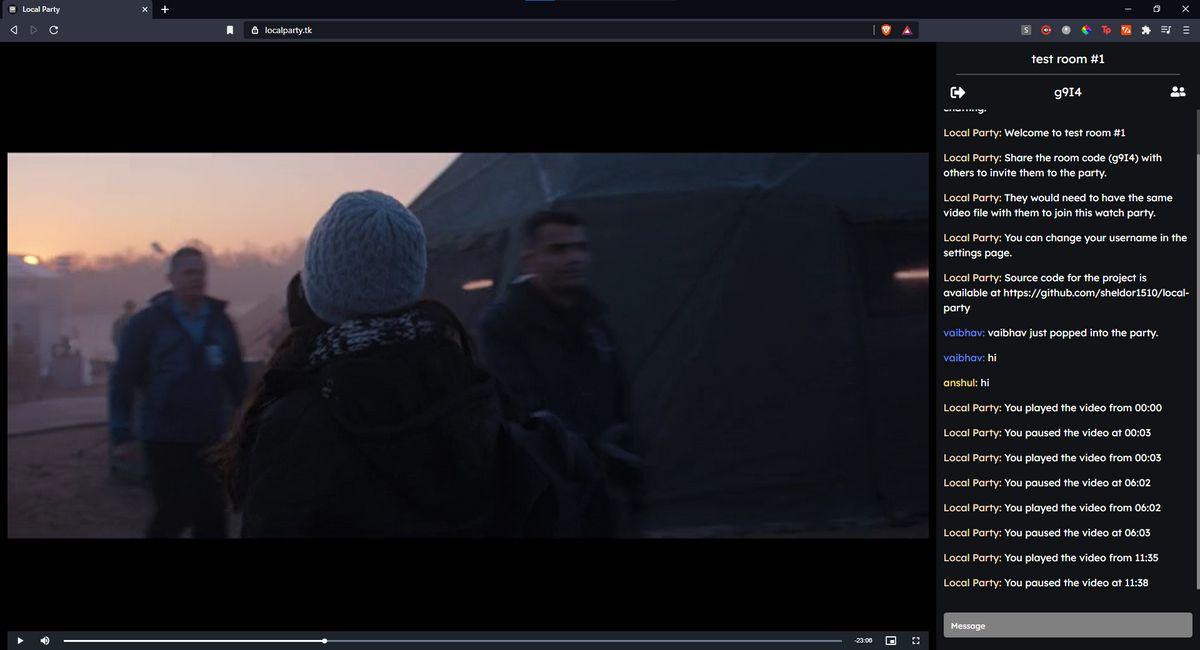Toggle fullscreen video mode
This screenshot has height=650, width=1200.
[915, 640]
